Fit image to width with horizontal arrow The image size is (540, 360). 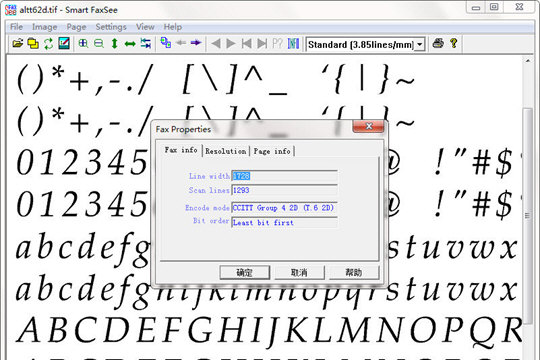130,43
